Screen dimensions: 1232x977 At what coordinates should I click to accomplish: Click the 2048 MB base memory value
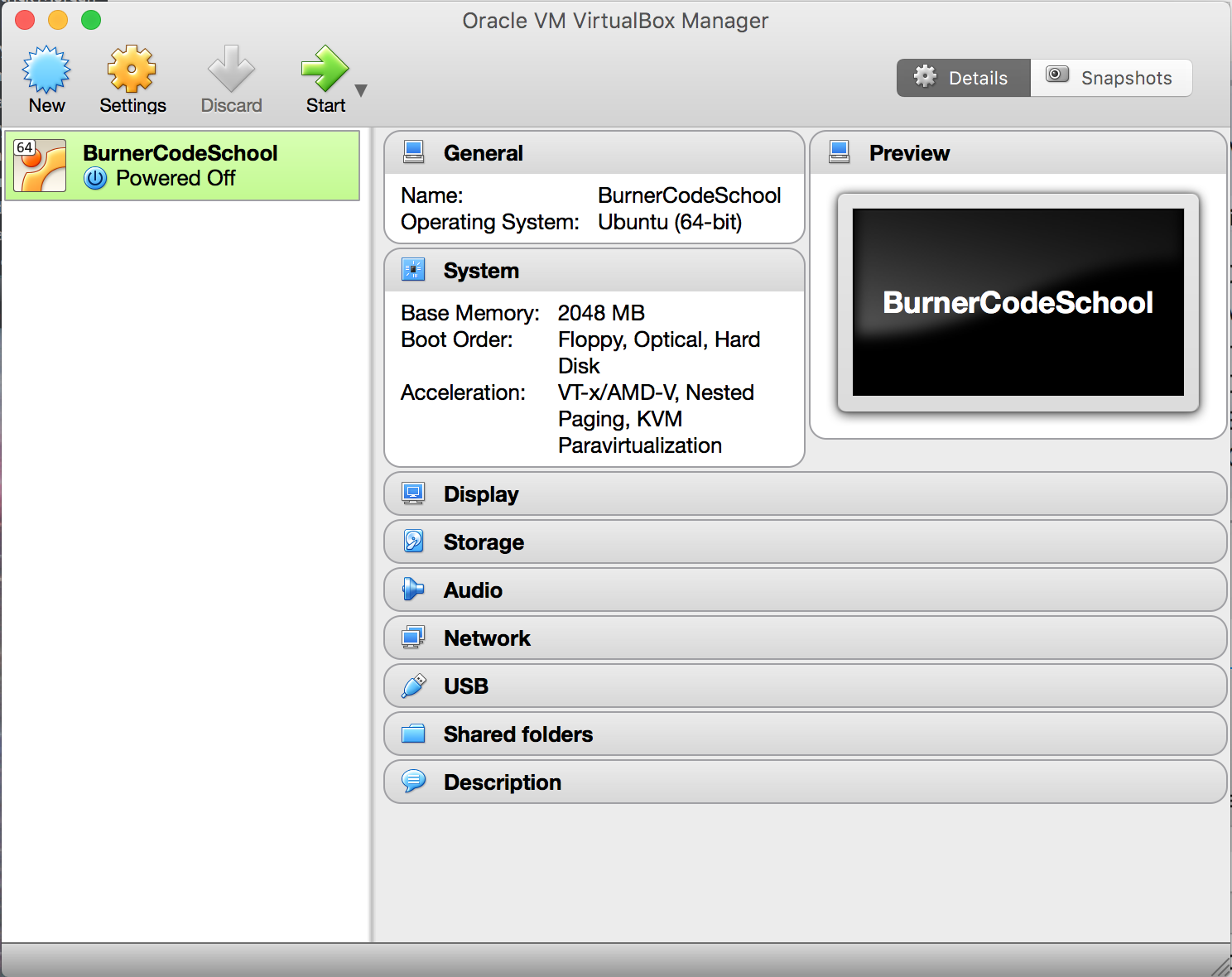coord(601,313)
